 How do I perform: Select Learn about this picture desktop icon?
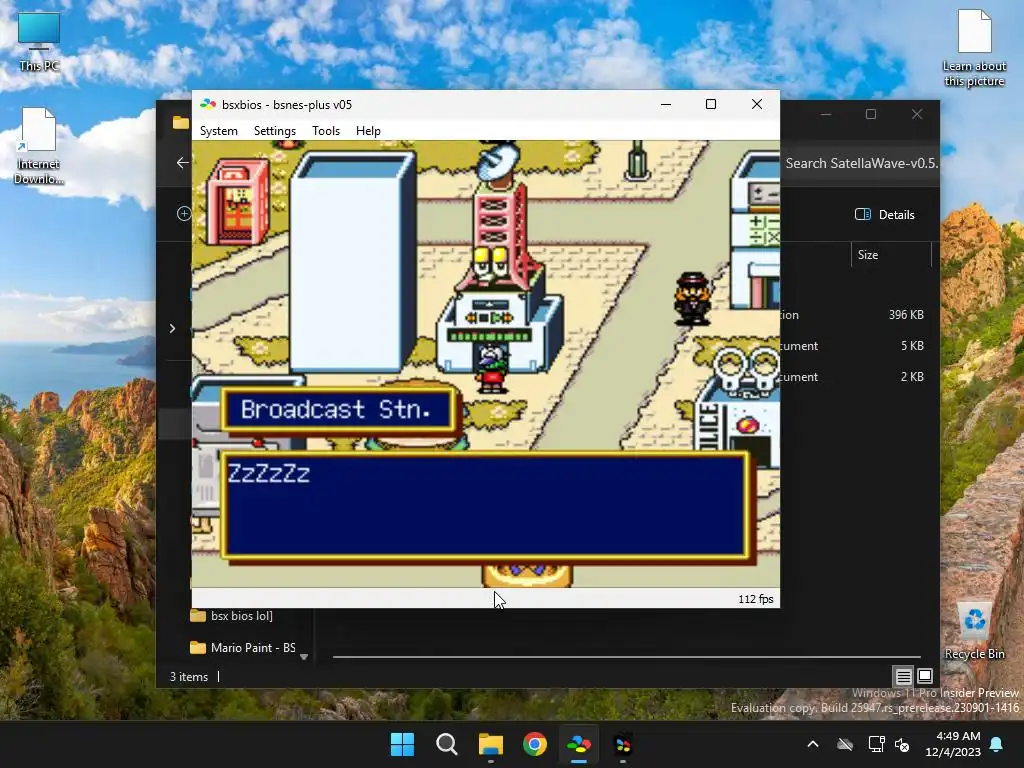(x=974, y=48)
